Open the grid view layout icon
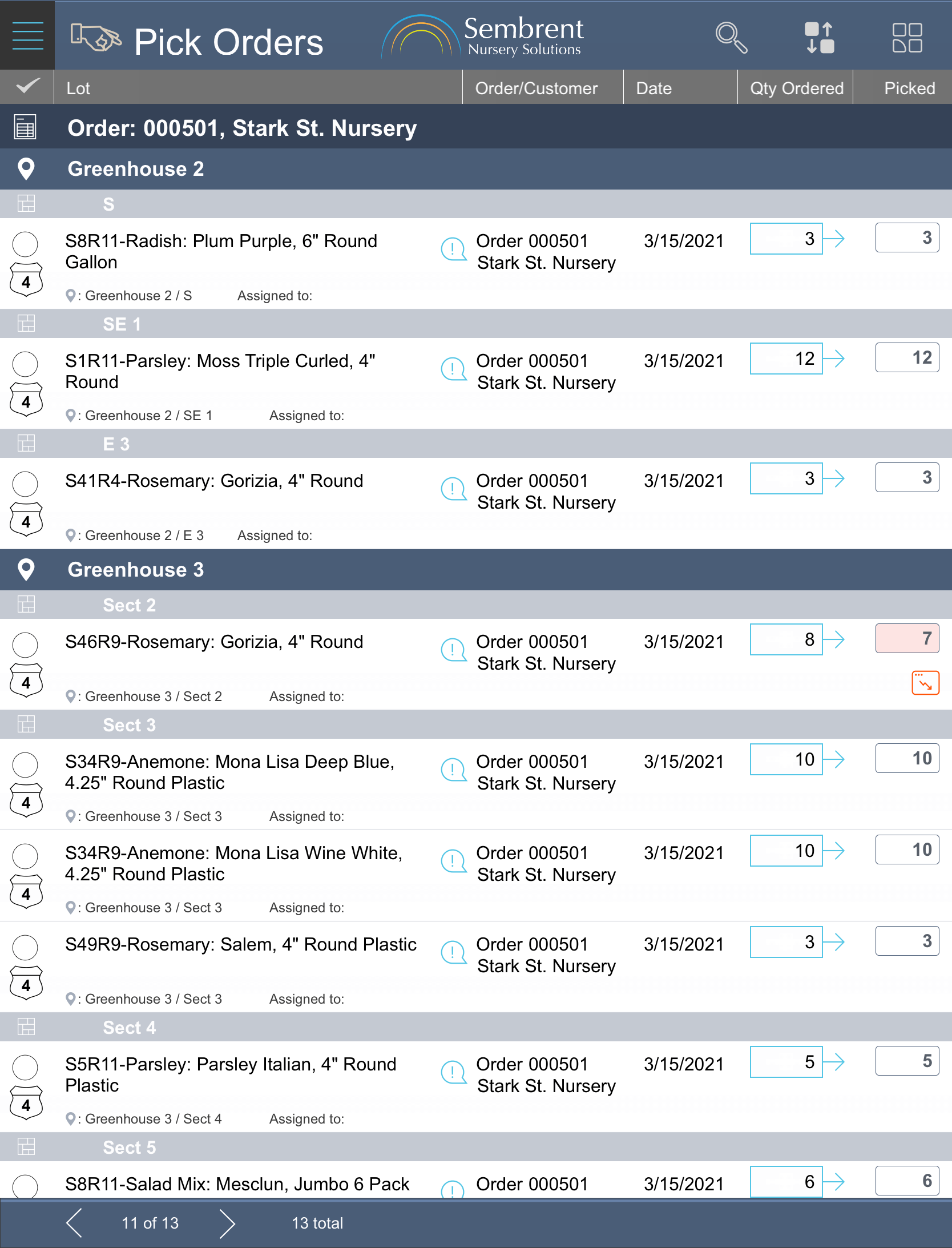Viewport: 952px width, 1248px height. 907,38
